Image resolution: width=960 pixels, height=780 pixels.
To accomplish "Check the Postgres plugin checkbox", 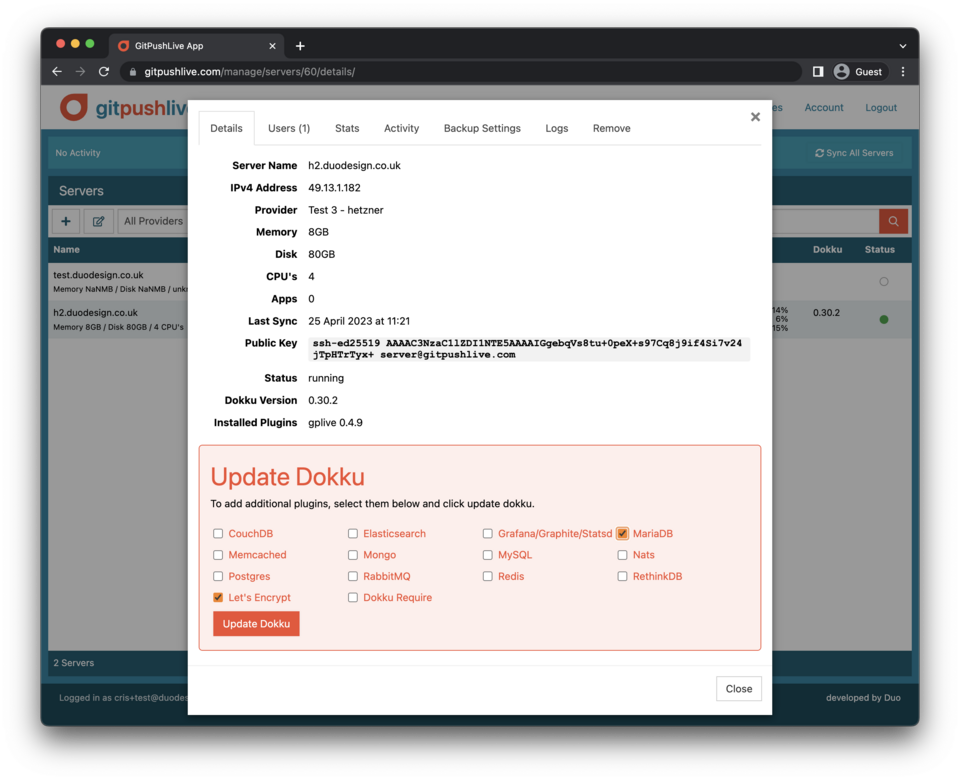I will pyautogui.click(x=218, y=576).
